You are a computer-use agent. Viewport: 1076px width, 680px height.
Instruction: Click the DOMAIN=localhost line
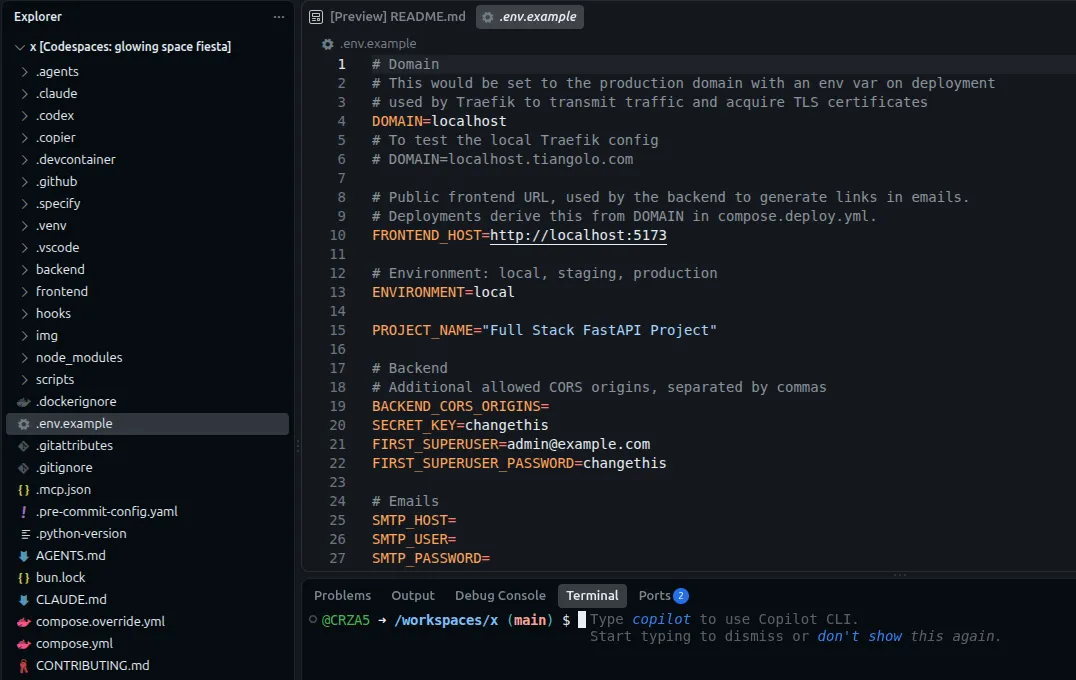(x=439, y=121)
